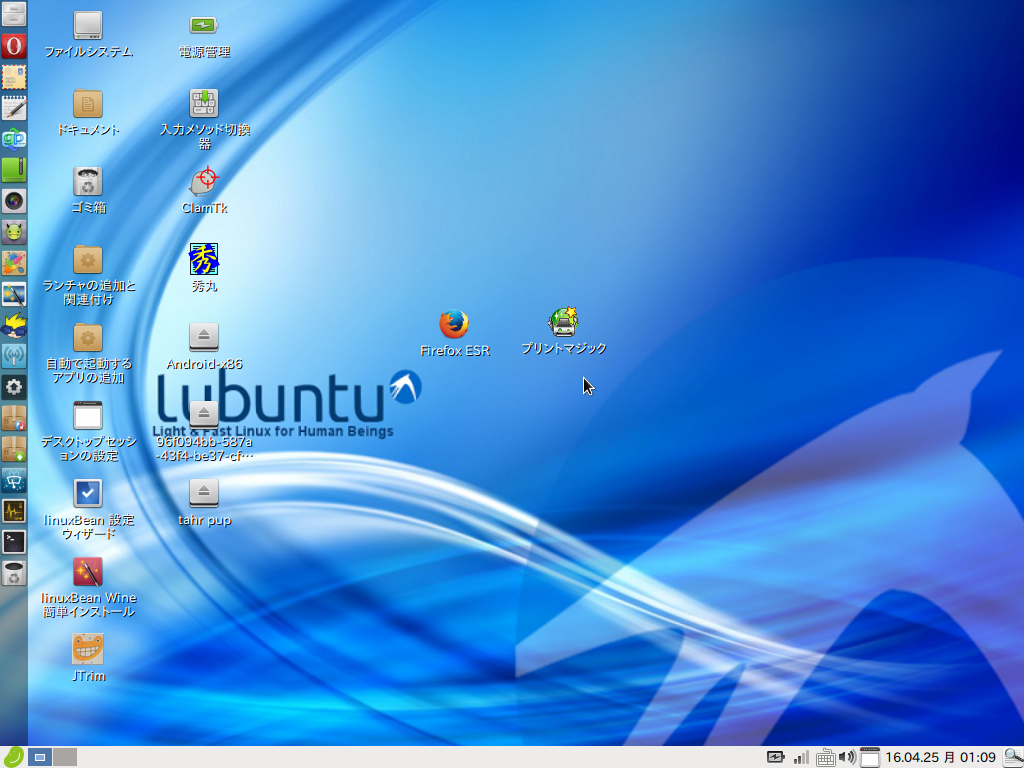This screenshot has height=768, width=1024.
Task: Mount the Android-x86 volume
Action: point(203,338)
